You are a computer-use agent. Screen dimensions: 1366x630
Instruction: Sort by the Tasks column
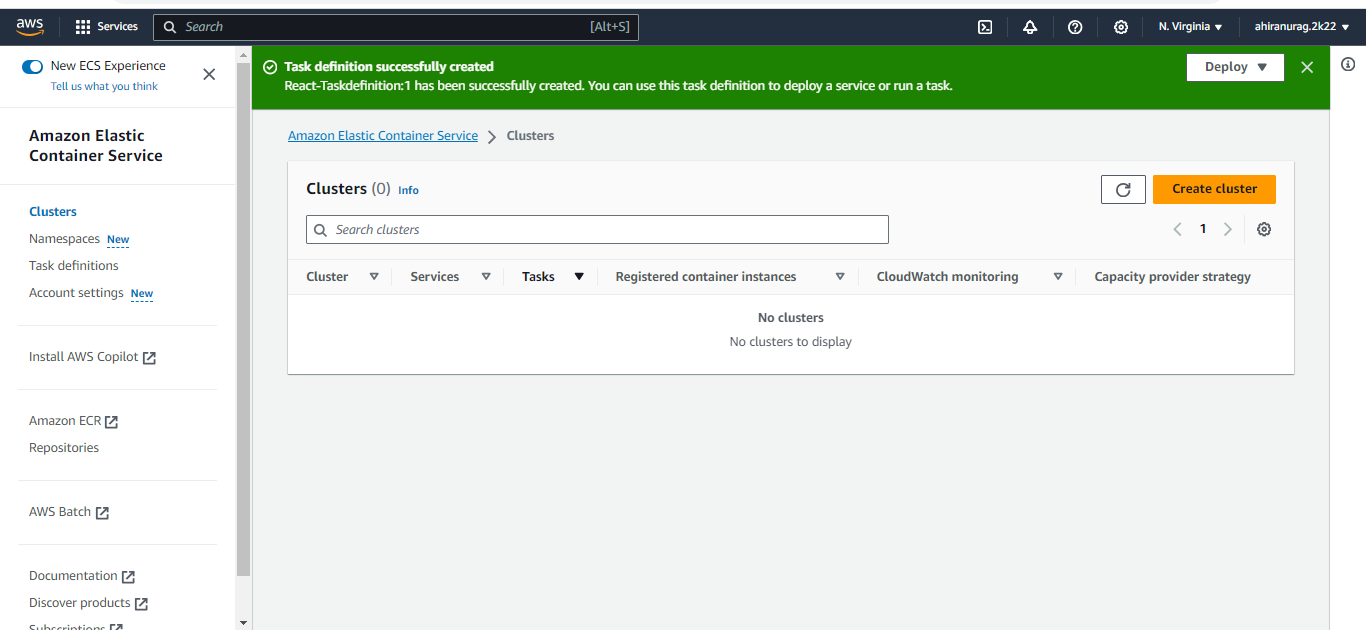pyautogui.click(x=579, y=277)
